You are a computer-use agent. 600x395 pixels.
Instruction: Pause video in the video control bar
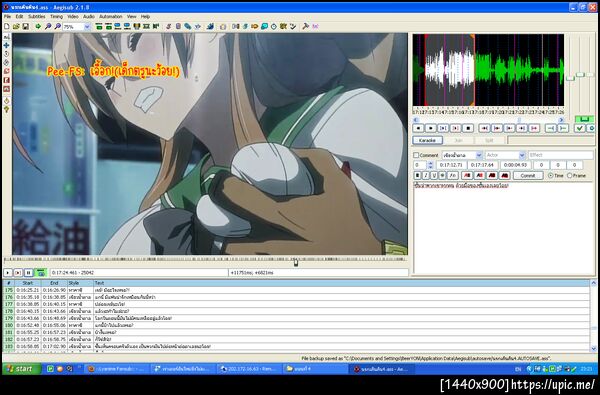click(28, 273)
